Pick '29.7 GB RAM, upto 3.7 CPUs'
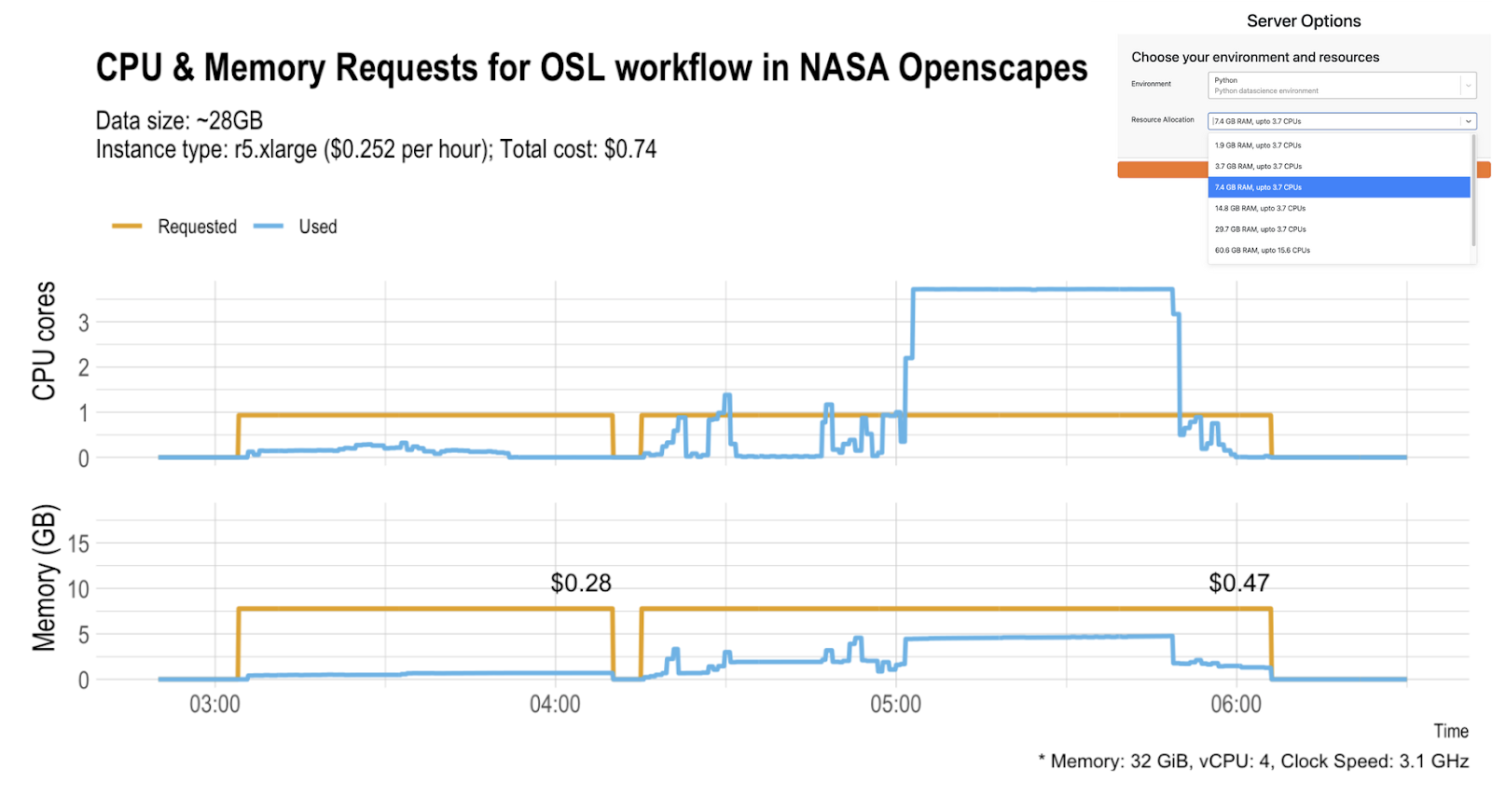 click(1260, 228)
